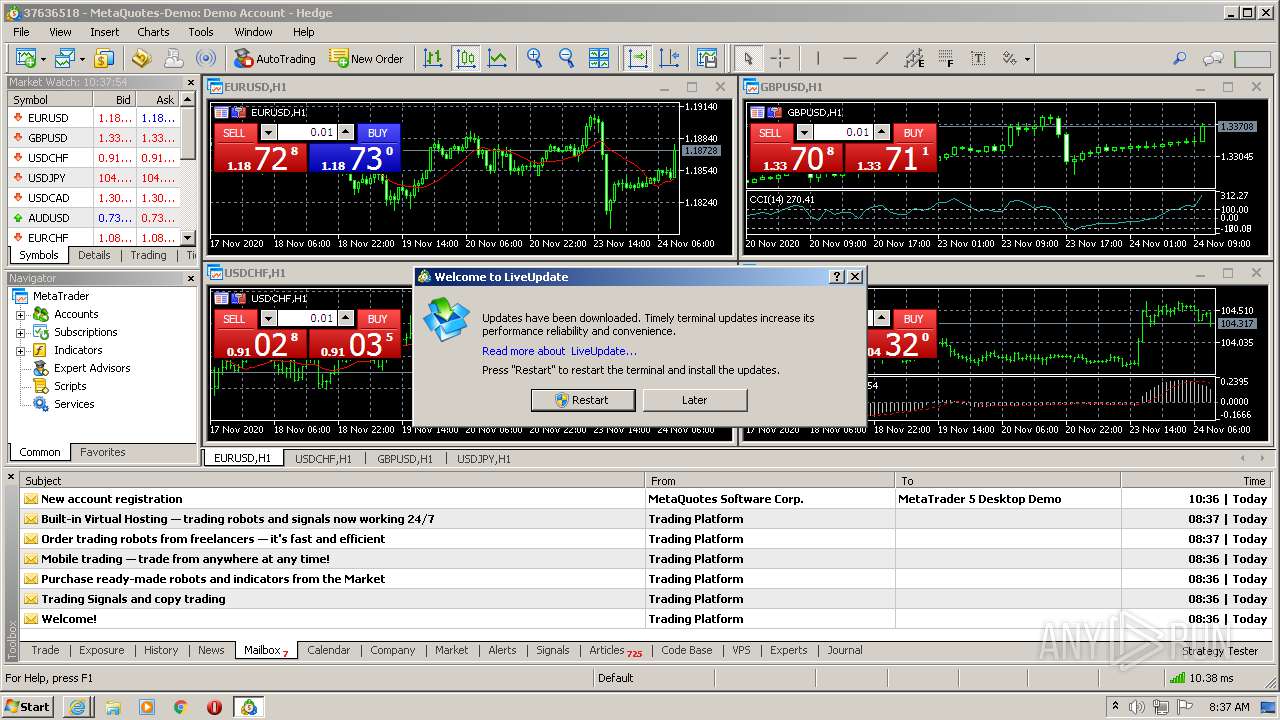
Task: Tile chart windows using toolbar icon
Action: [598, 58]
